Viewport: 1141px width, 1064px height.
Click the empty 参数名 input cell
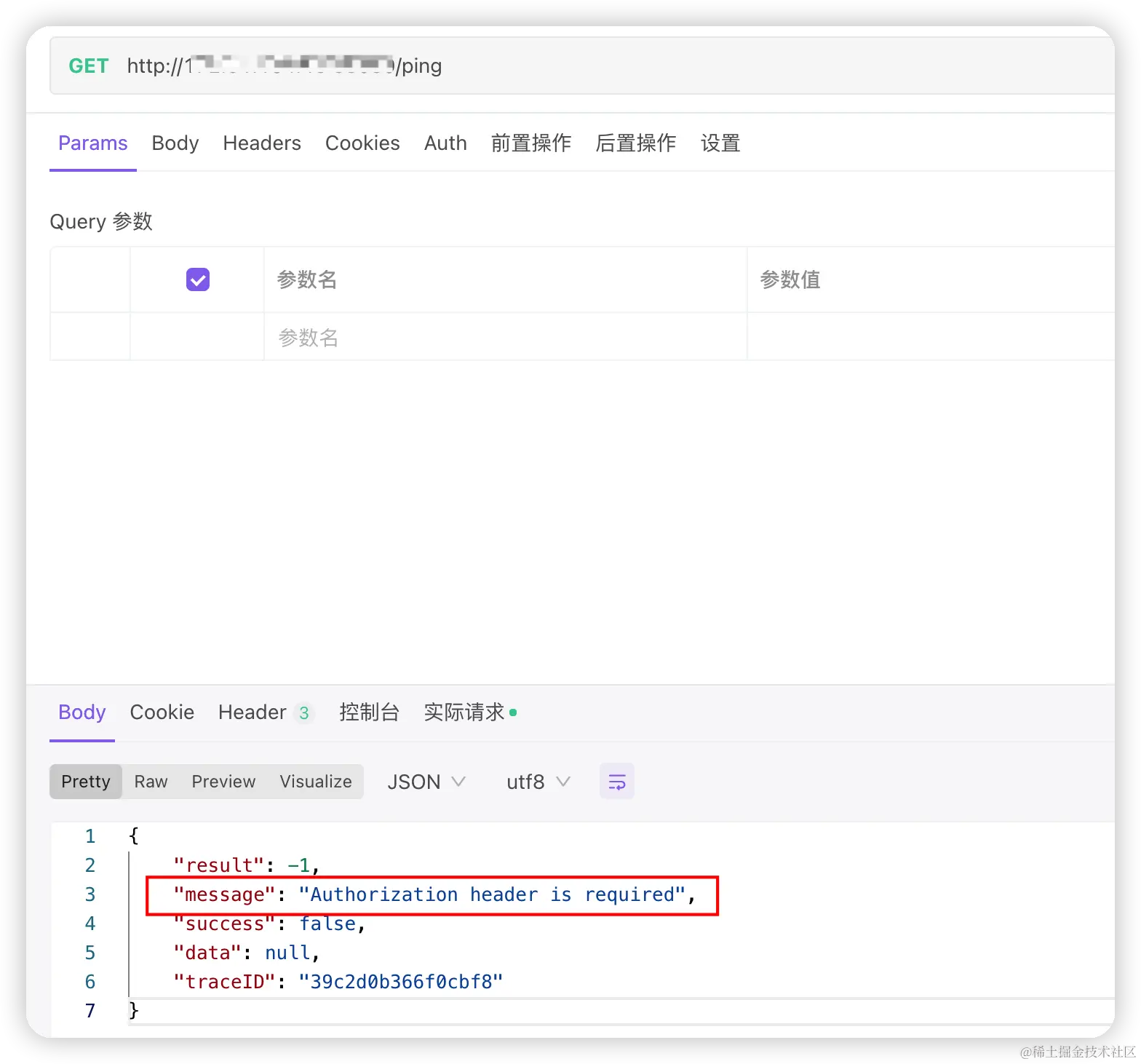point(505,337)
